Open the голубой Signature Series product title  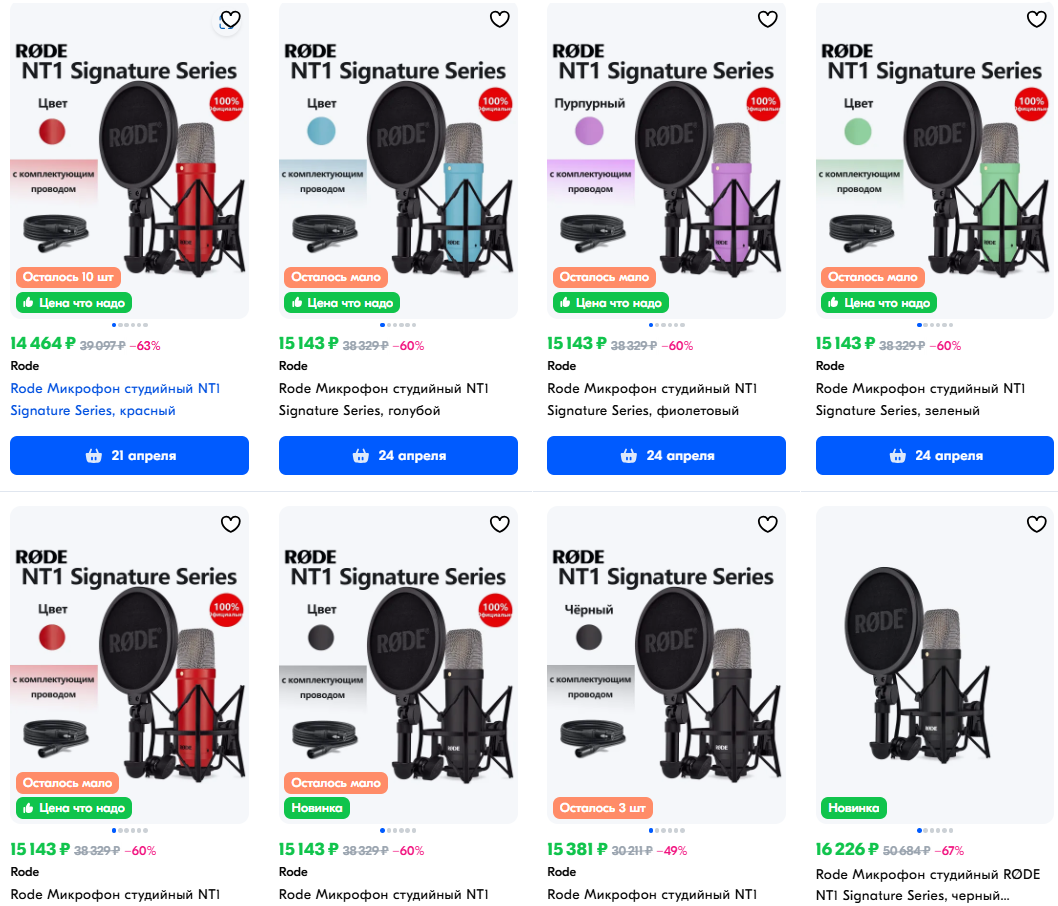point(383,399)
